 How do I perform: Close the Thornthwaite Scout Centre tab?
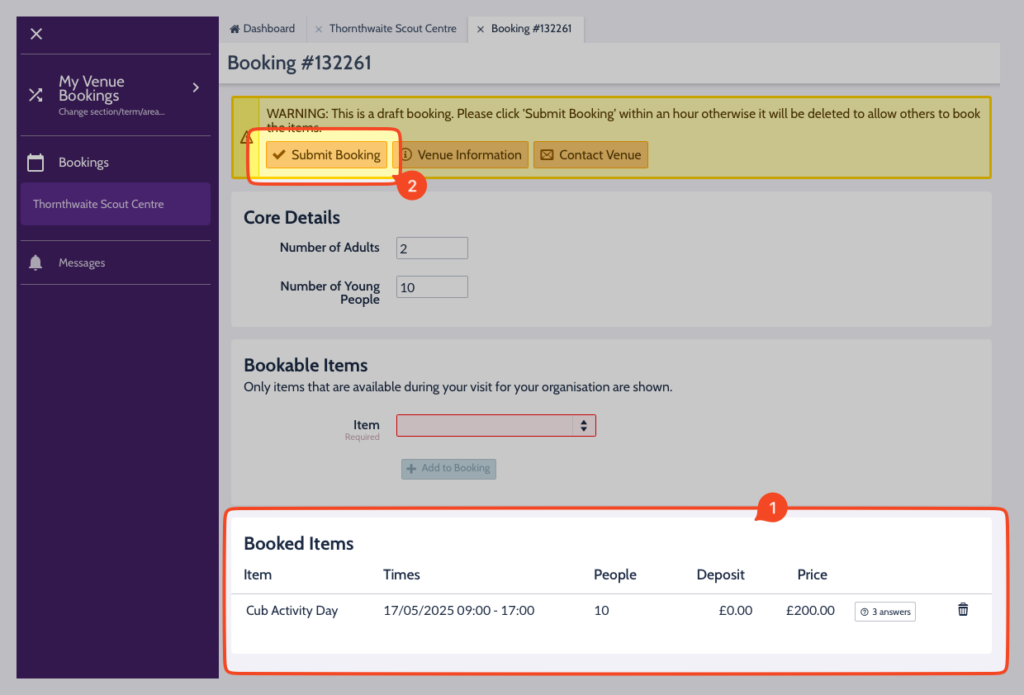pos(319,29)
